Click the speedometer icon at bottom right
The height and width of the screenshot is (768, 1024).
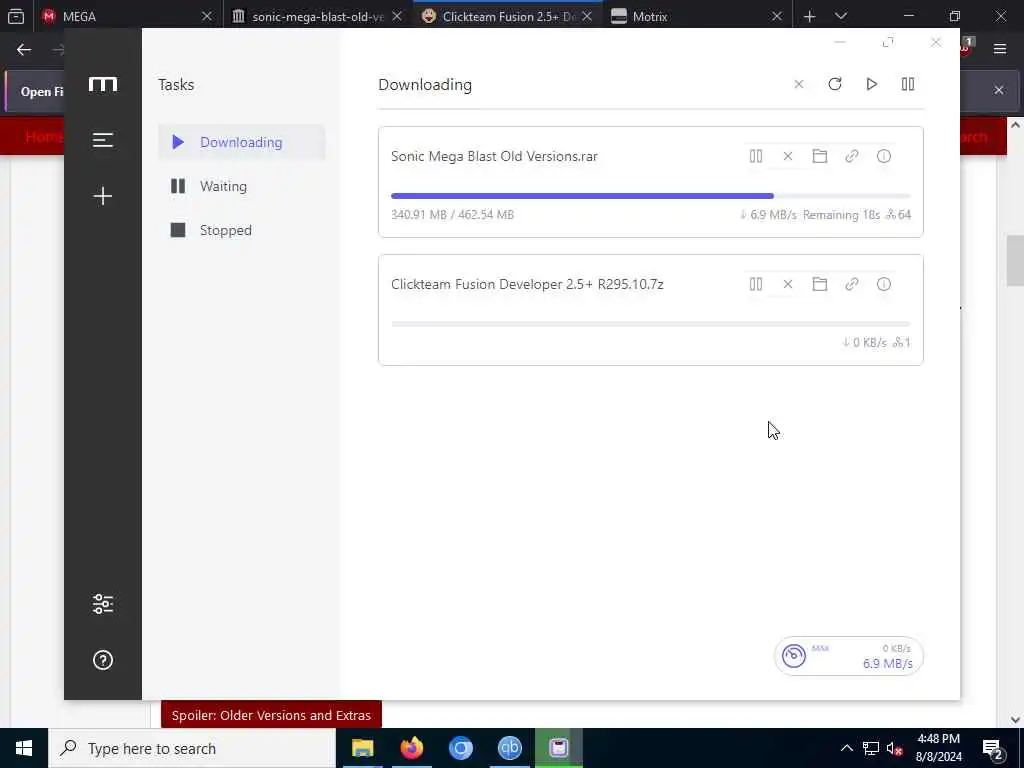coord(793,656)
